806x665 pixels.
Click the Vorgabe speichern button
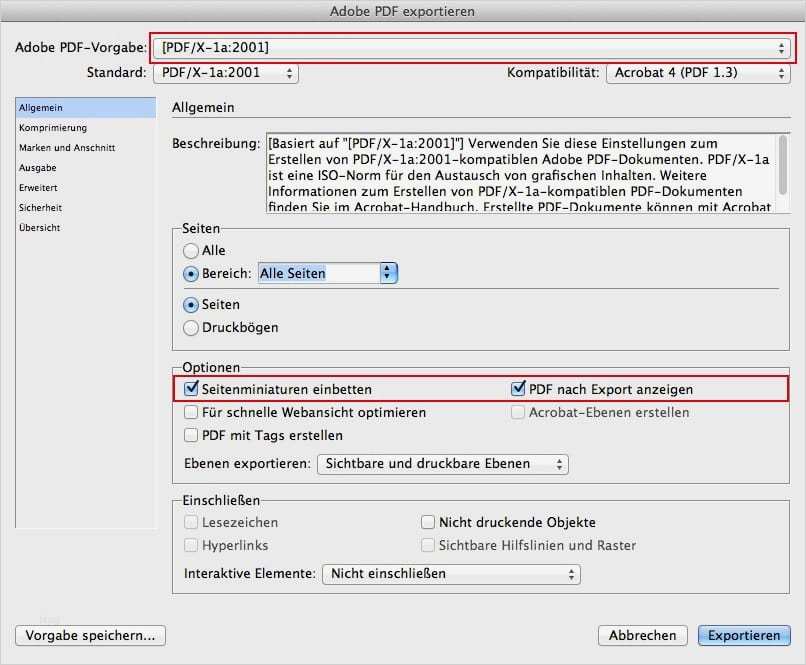90,636
